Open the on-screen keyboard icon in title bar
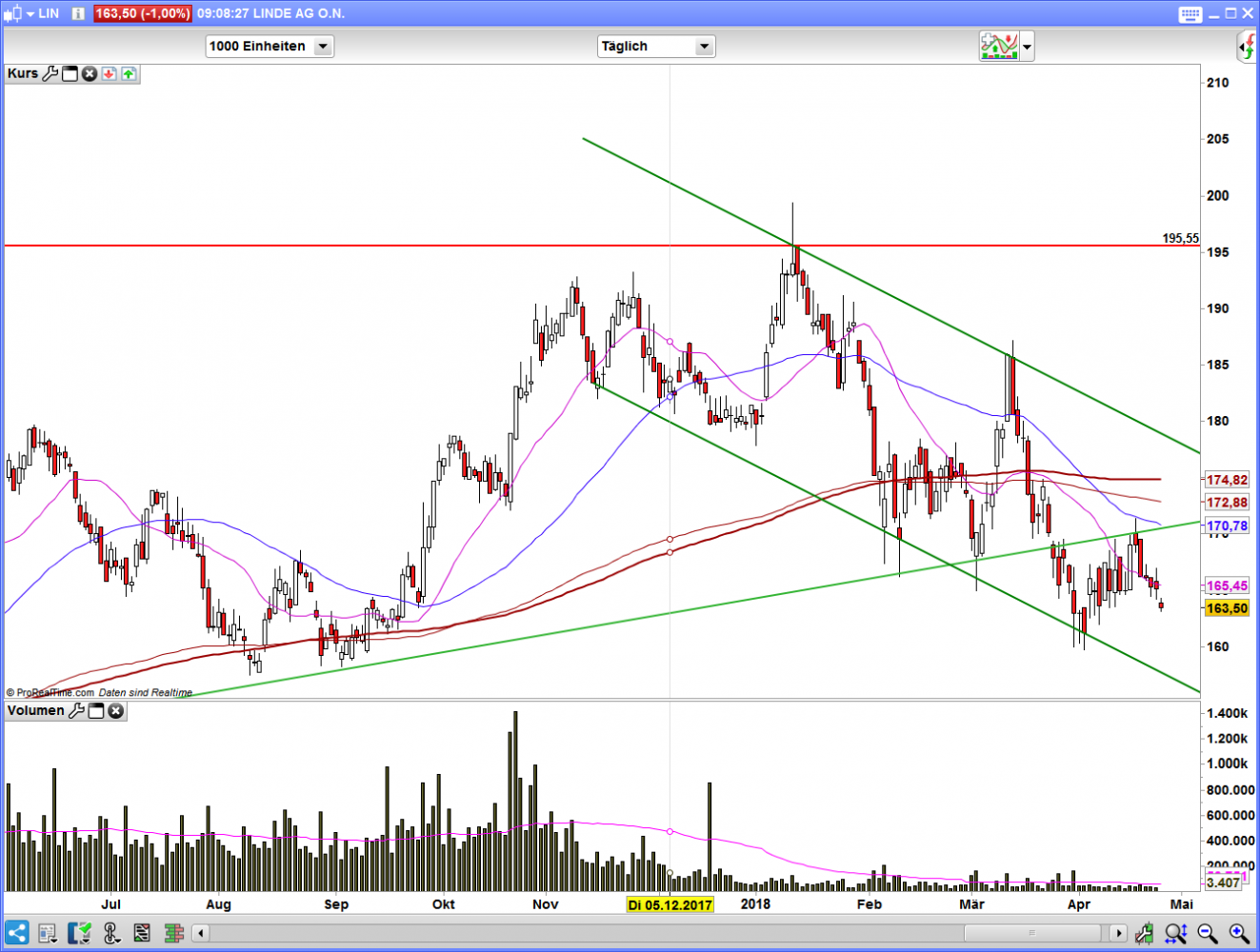Viewport: 1260px width, 952px height. [x=1190, y=13]
